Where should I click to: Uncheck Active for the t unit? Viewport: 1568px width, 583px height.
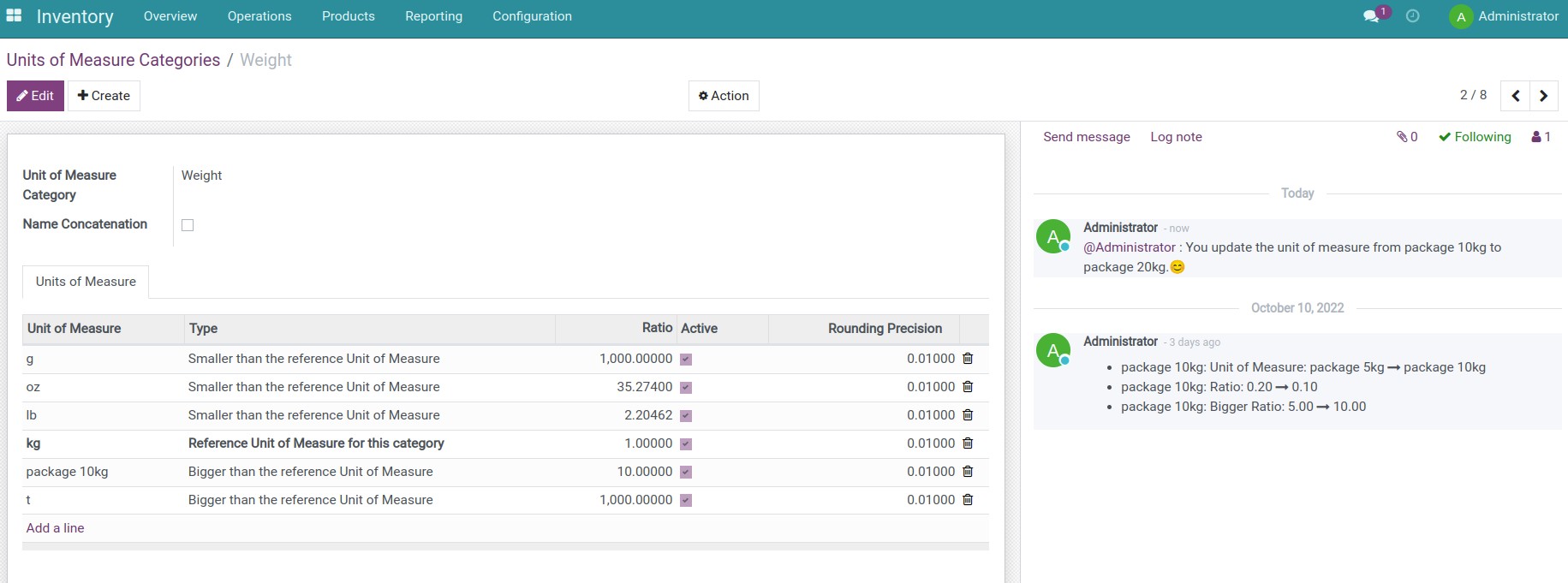click(x=686, y=501)
